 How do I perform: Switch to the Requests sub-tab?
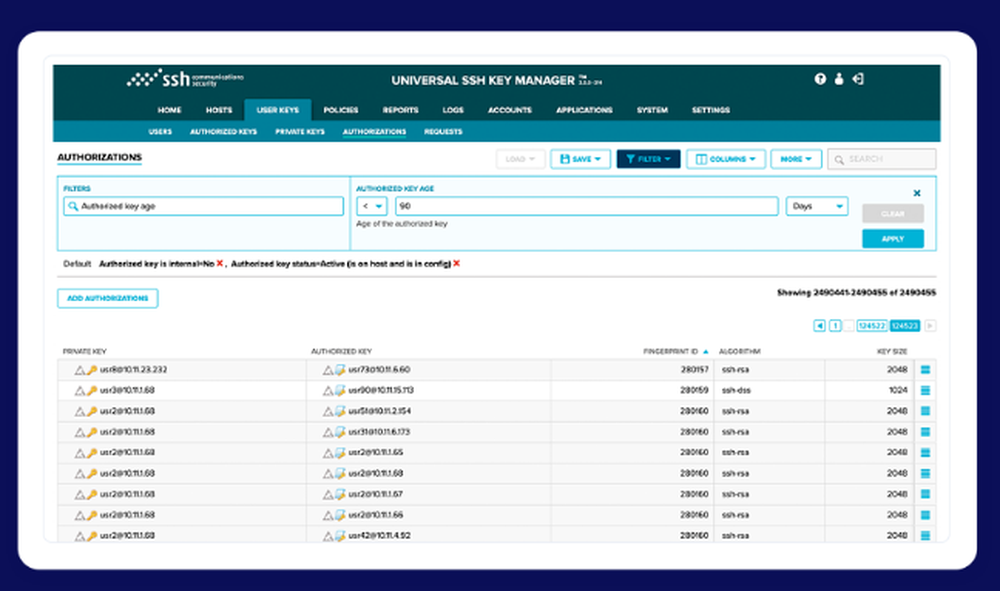(443, 131)
